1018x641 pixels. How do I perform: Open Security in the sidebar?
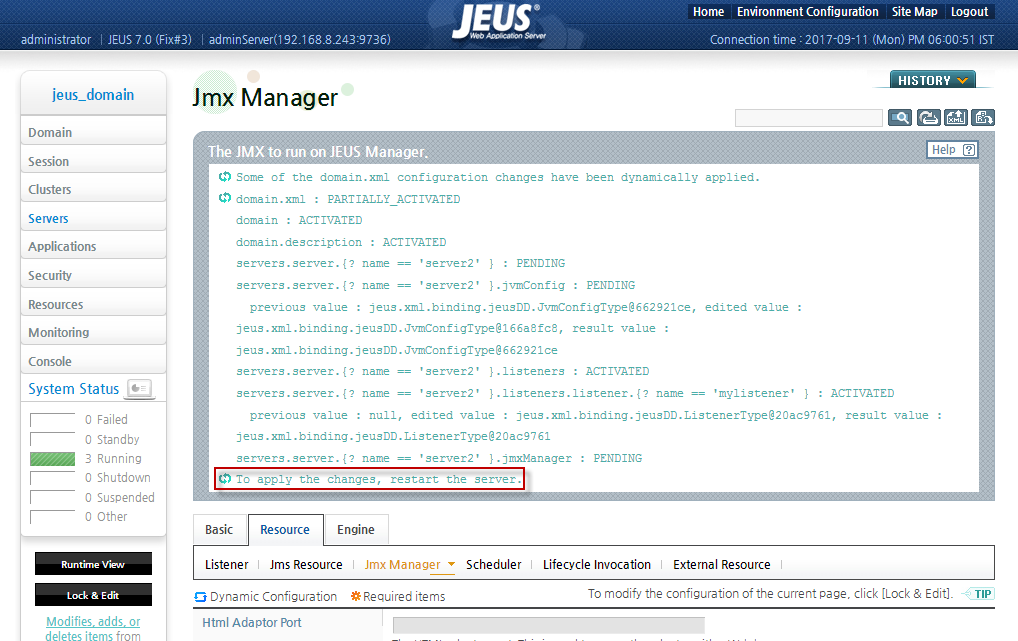click(93, 275)
